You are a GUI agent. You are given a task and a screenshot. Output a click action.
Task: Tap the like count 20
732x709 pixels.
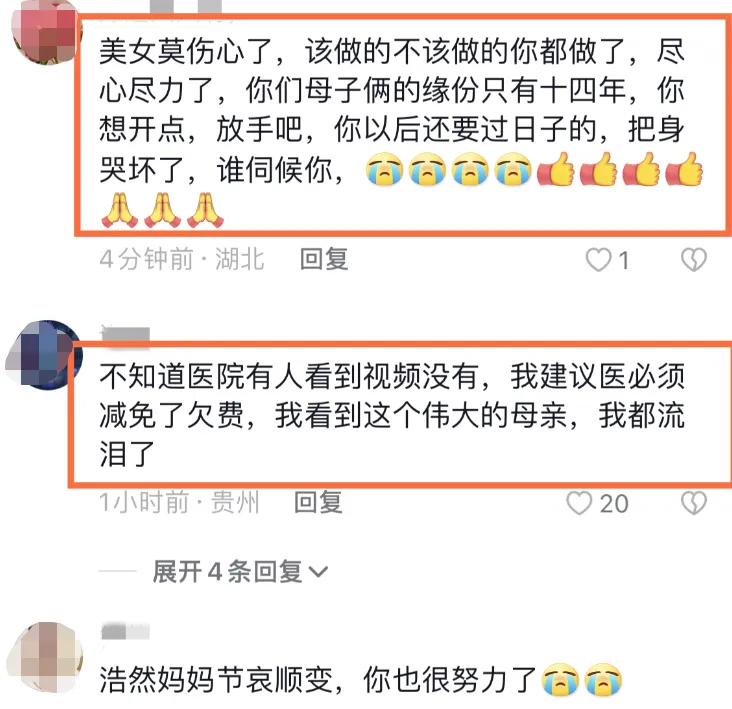coord(614,504)
